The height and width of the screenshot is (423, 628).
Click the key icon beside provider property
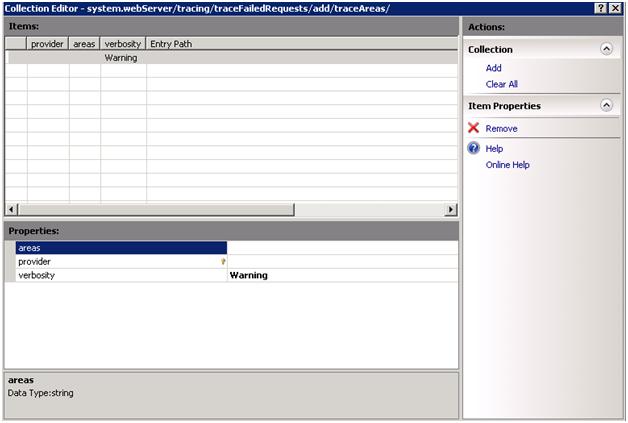click(x=223, y=262)
